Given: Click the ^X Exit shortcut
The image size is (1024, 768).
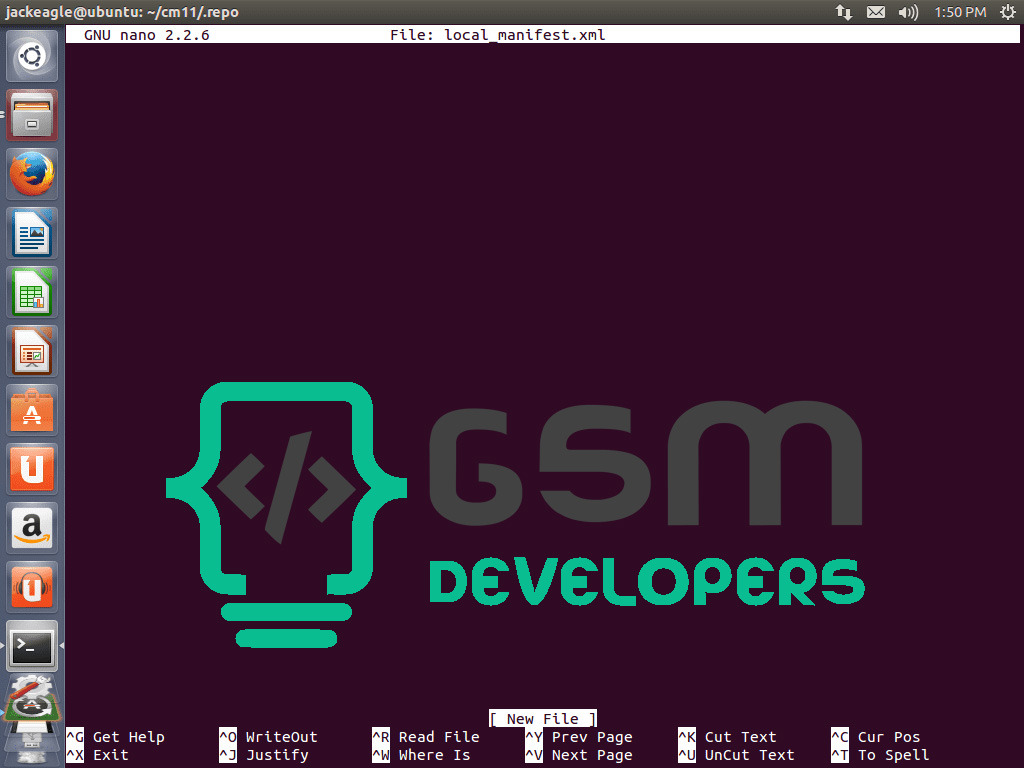Looking at the screenshot, I should pyautogui.click(x=97, y=755).
